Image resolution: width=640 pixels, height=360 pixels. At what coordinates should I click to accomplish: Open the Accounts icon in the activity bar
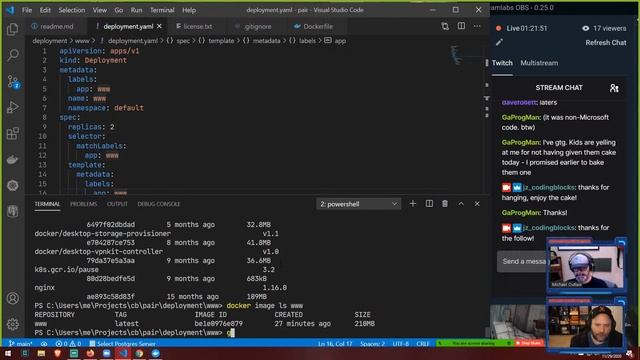point(13,298)
